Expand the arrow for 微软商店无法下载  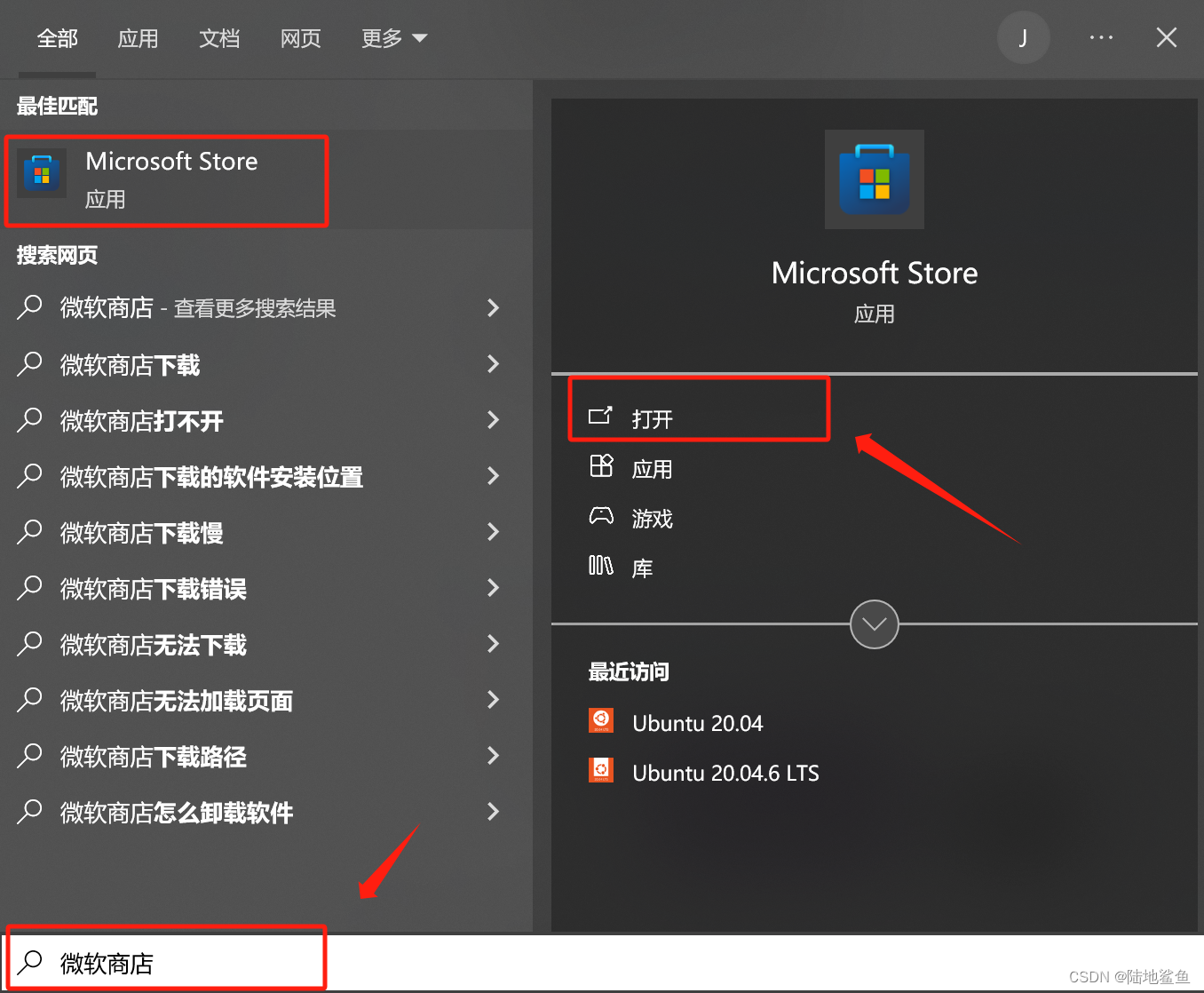[494, 643]
